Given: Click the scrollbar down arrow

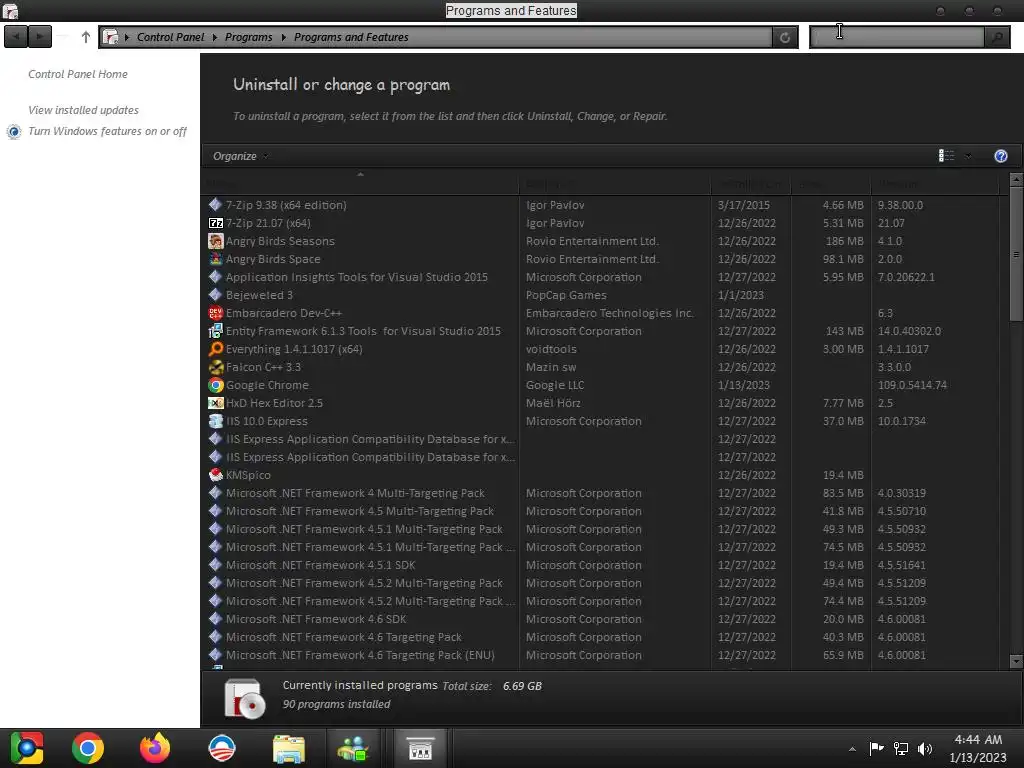Looking at the screenshot, I should click(x=1016, y=661).
